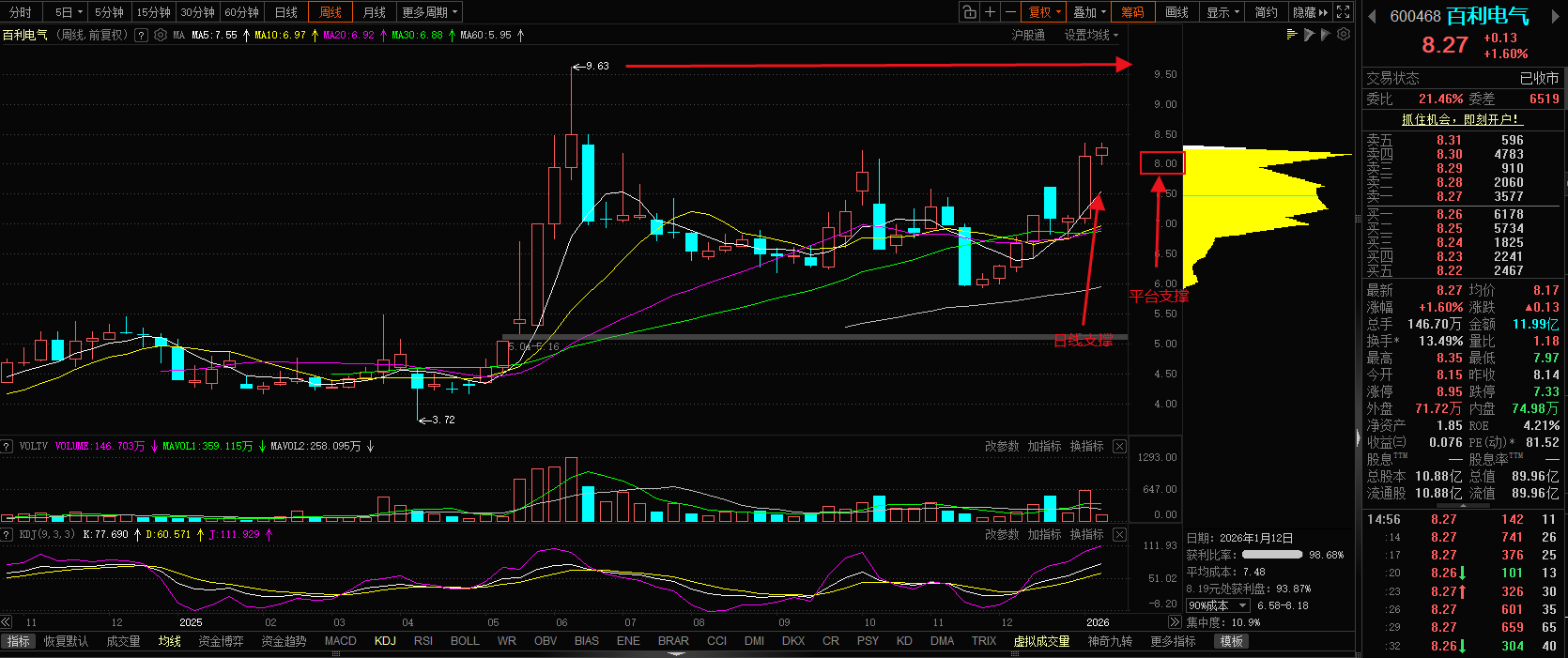Open 显示 display dropdown
The image size is (1568, 658).
[1222, 12]
